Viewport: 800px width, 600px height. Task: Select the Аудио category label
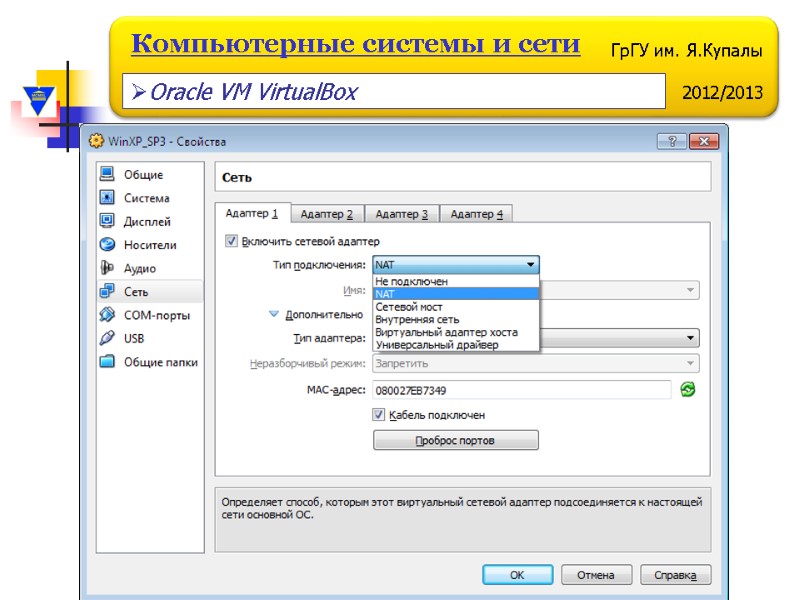pos(140,268)
